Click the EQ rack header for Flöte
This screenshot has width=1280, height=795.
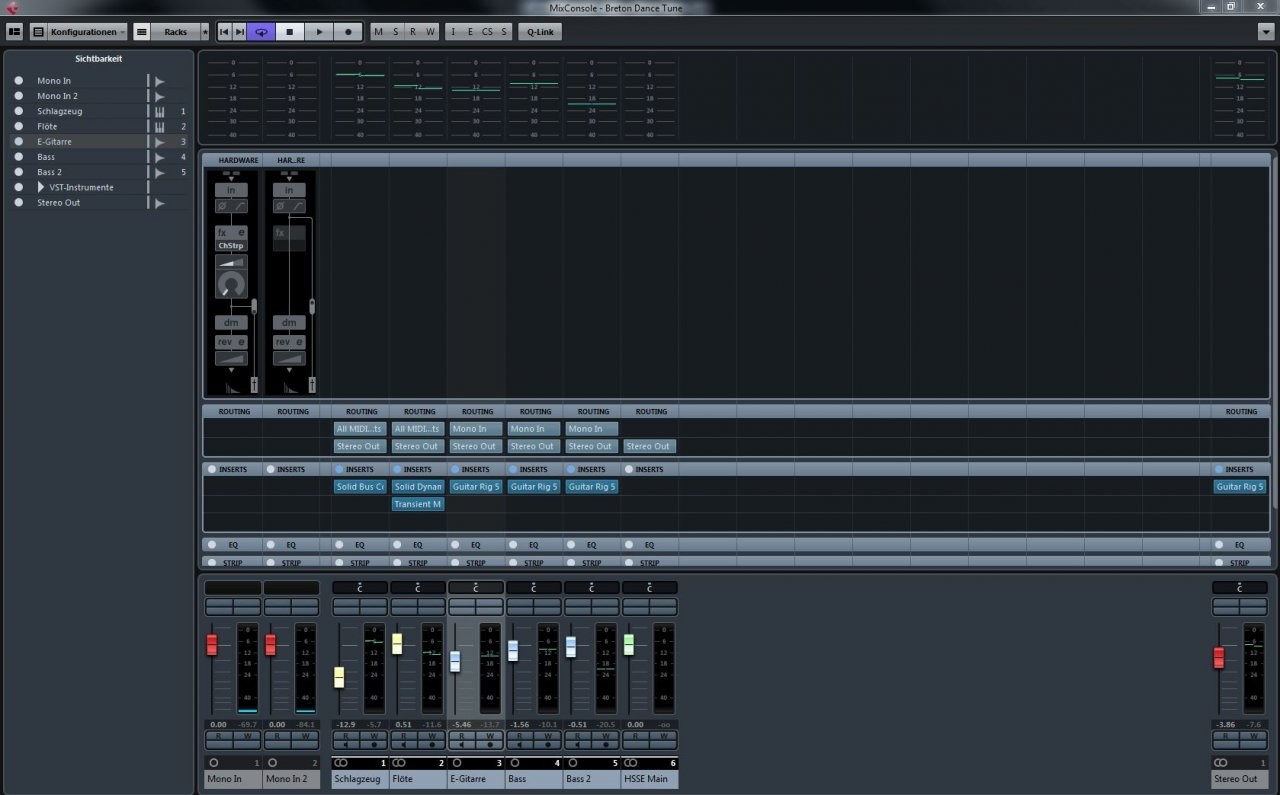tap(418, 545)
